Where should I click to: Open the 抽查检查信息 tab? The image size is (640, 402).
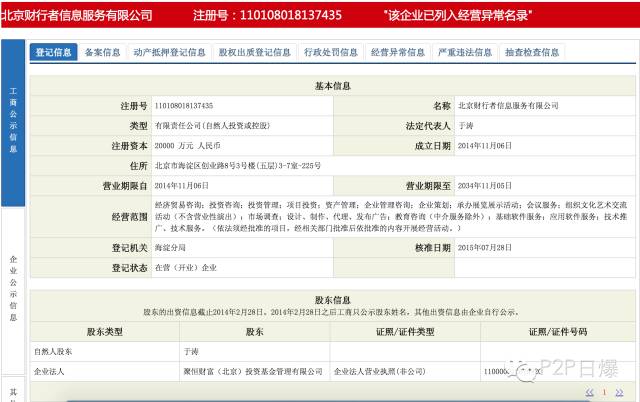532,52
